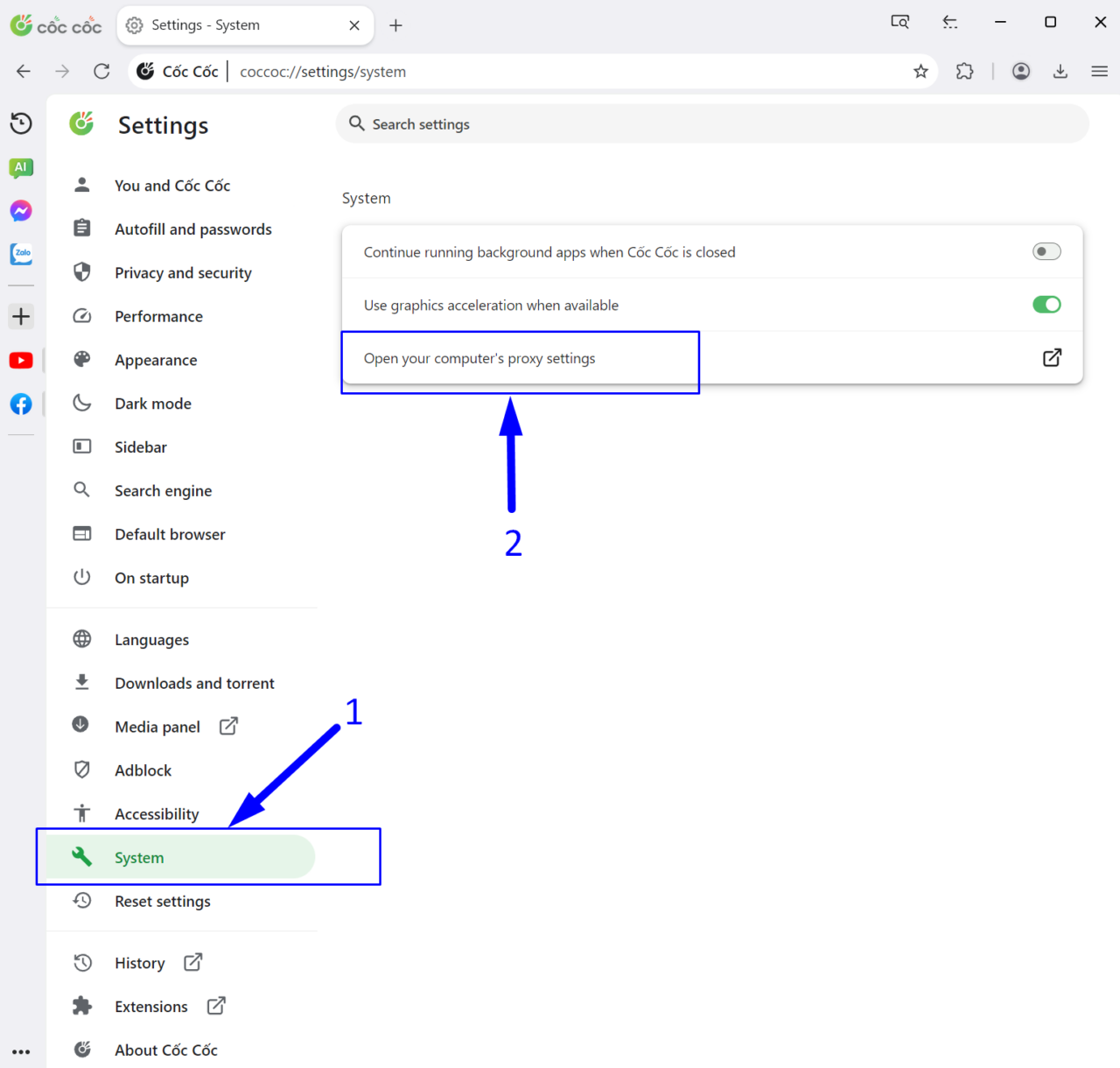Open the profile avatar in the toolbar

point(1021,71)
